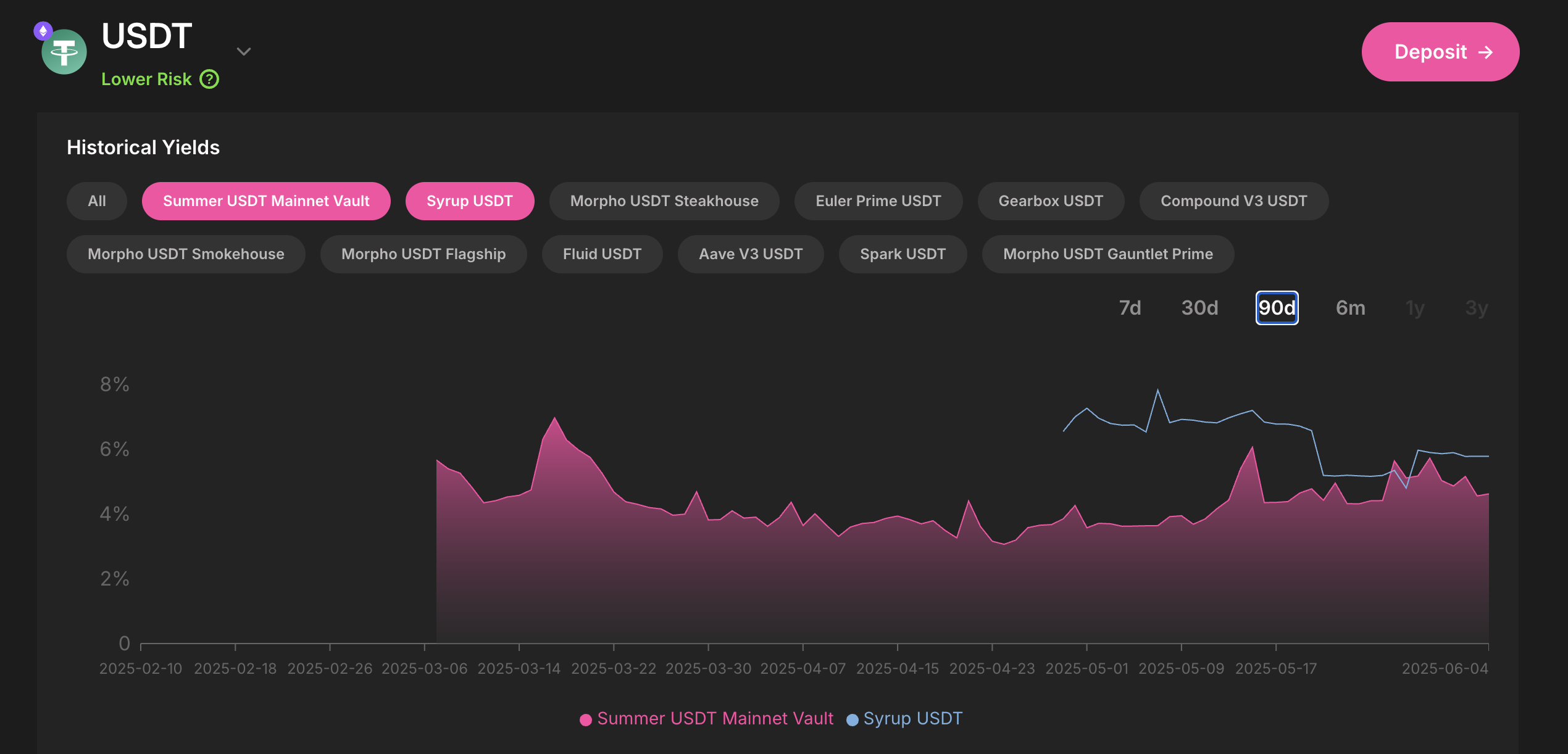Switch the chart range to 7d
This screenshot has width=1568, height=754.
[x=1130, y=308]
